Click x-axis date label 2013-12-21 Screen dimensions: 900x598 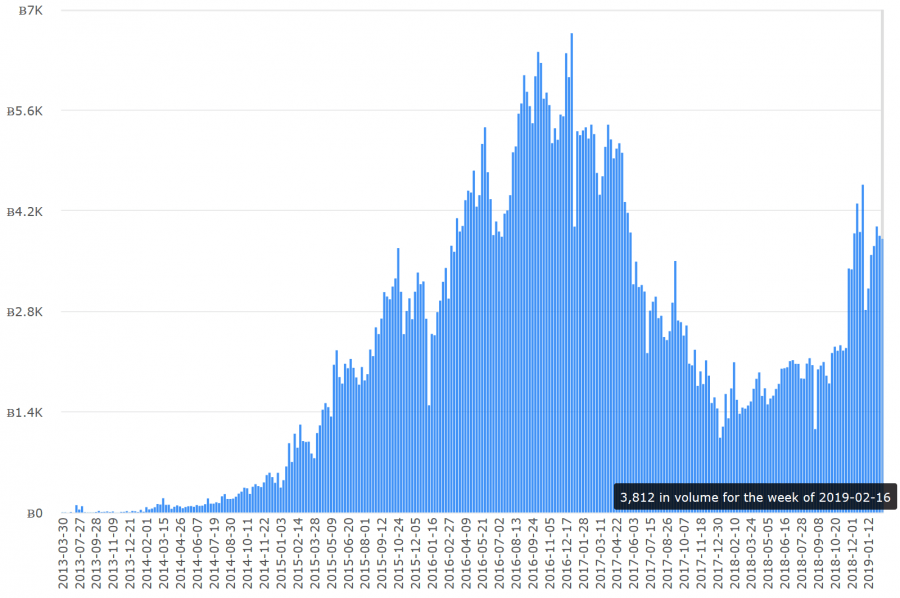[x=130, y=553]
